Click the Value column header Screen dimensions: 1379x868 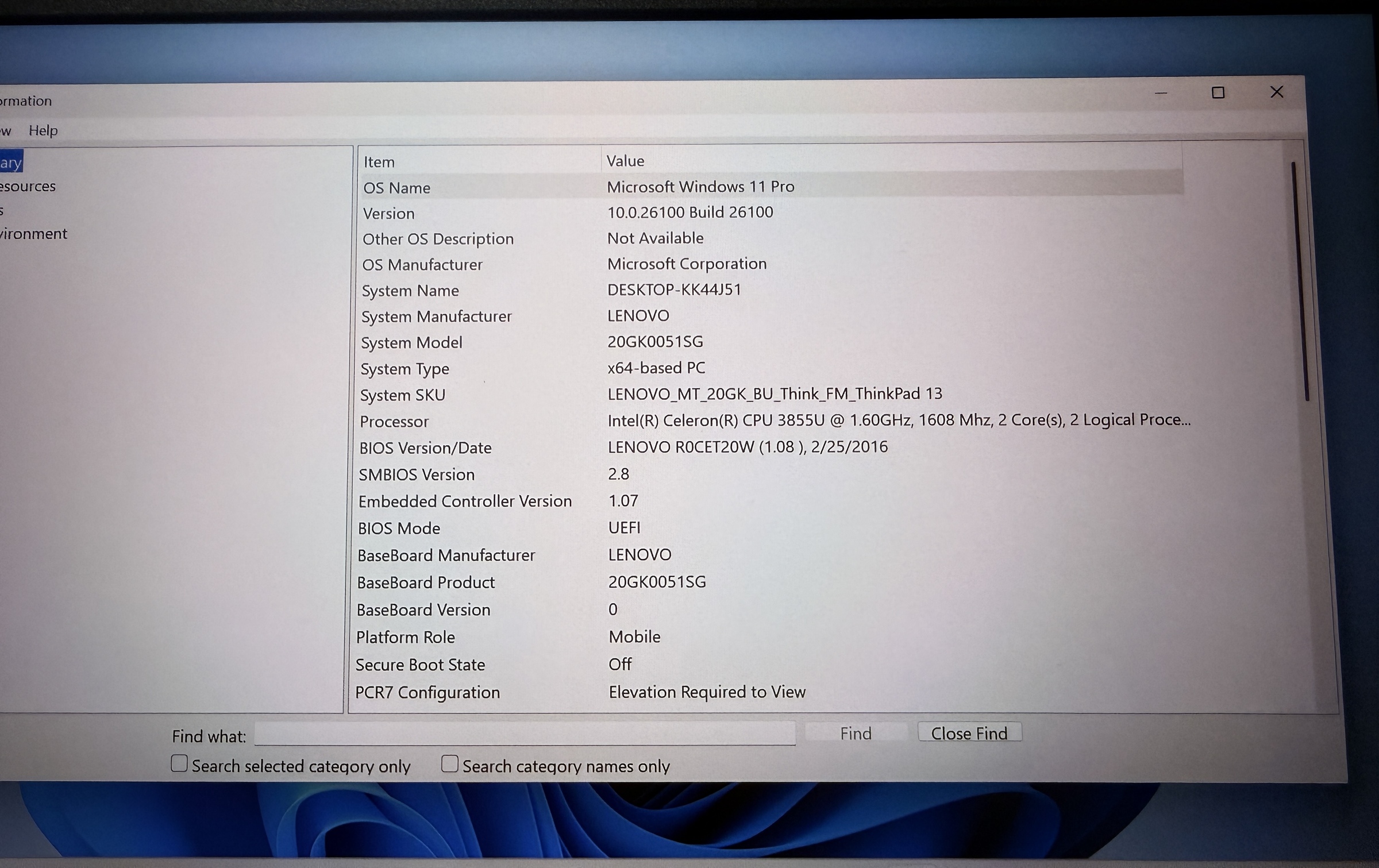coord(625,161)
